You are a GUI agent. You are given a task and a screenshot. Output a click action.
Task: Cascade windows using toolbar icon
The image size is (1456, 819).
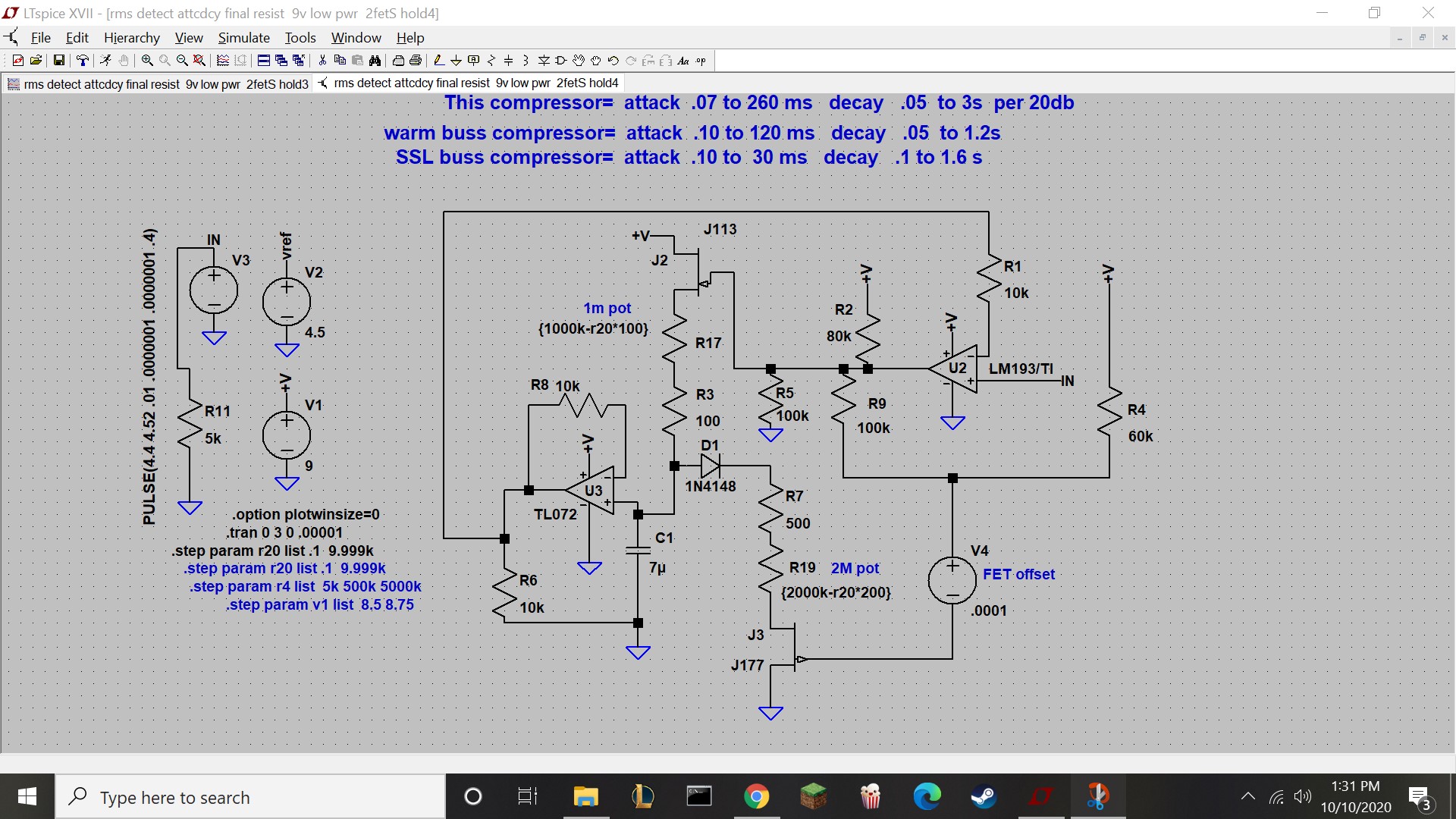(281, 61)
